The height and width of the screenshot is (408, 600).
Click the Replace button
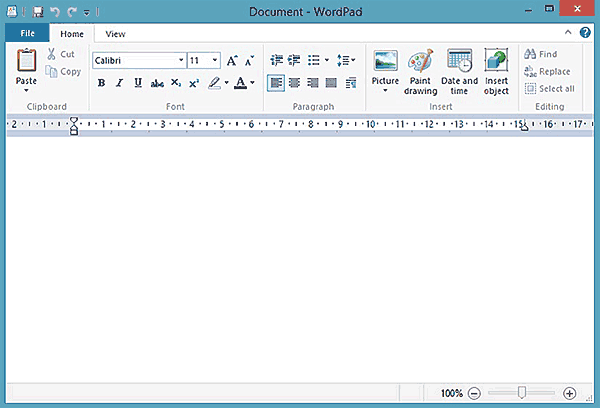click(x=548, y=71)
